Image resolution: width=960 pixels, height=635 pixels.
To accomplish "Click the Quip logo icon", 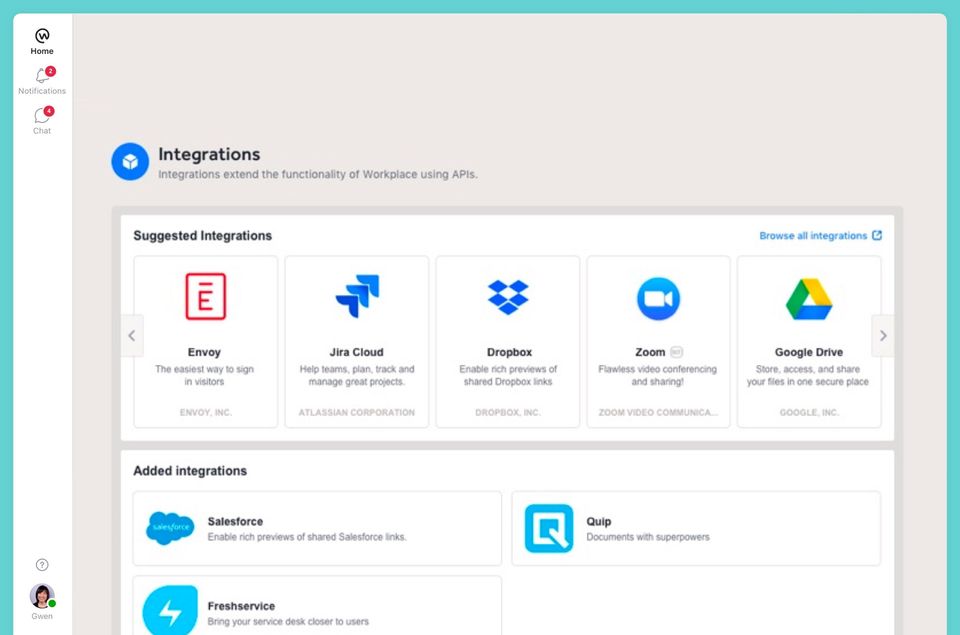I will tap(549, 528).
